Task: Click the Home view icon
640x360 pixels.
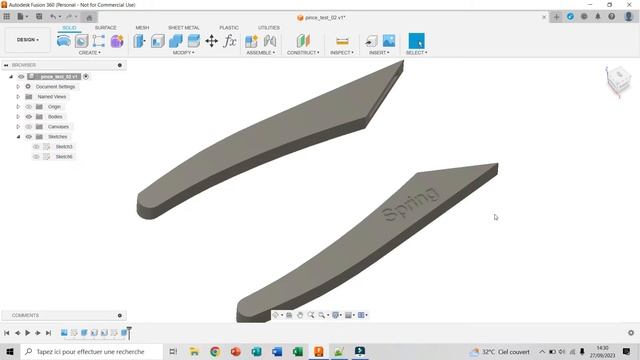Action: click(x=89, y=17)
